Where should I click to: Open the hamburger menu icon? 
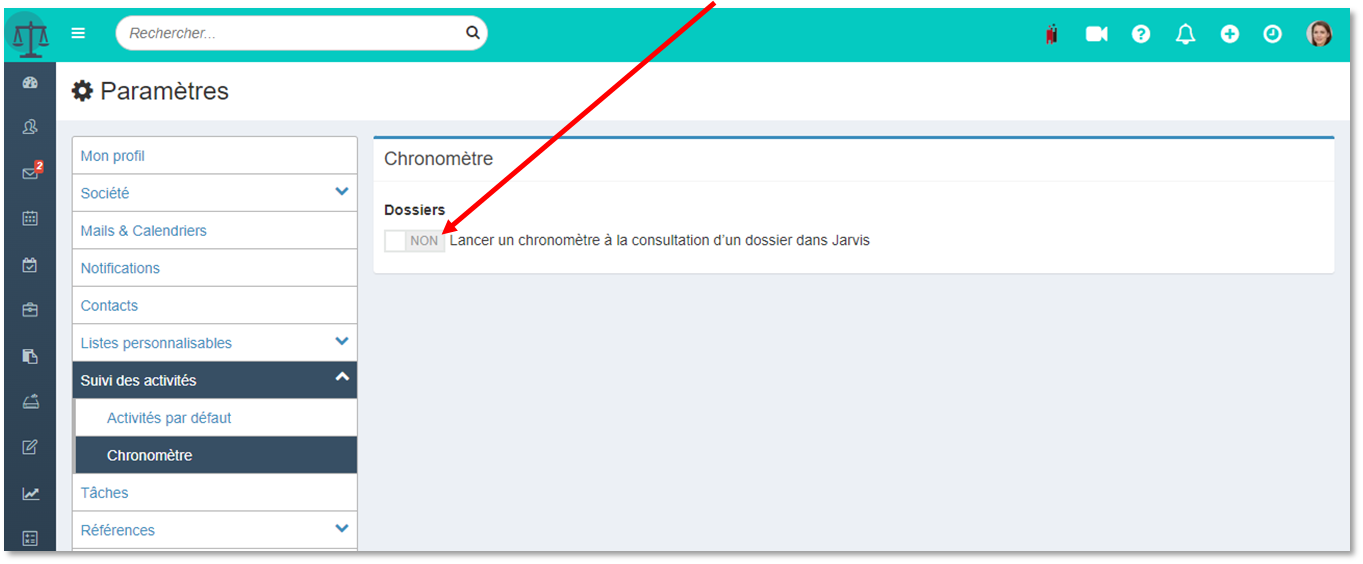[78, 33]
